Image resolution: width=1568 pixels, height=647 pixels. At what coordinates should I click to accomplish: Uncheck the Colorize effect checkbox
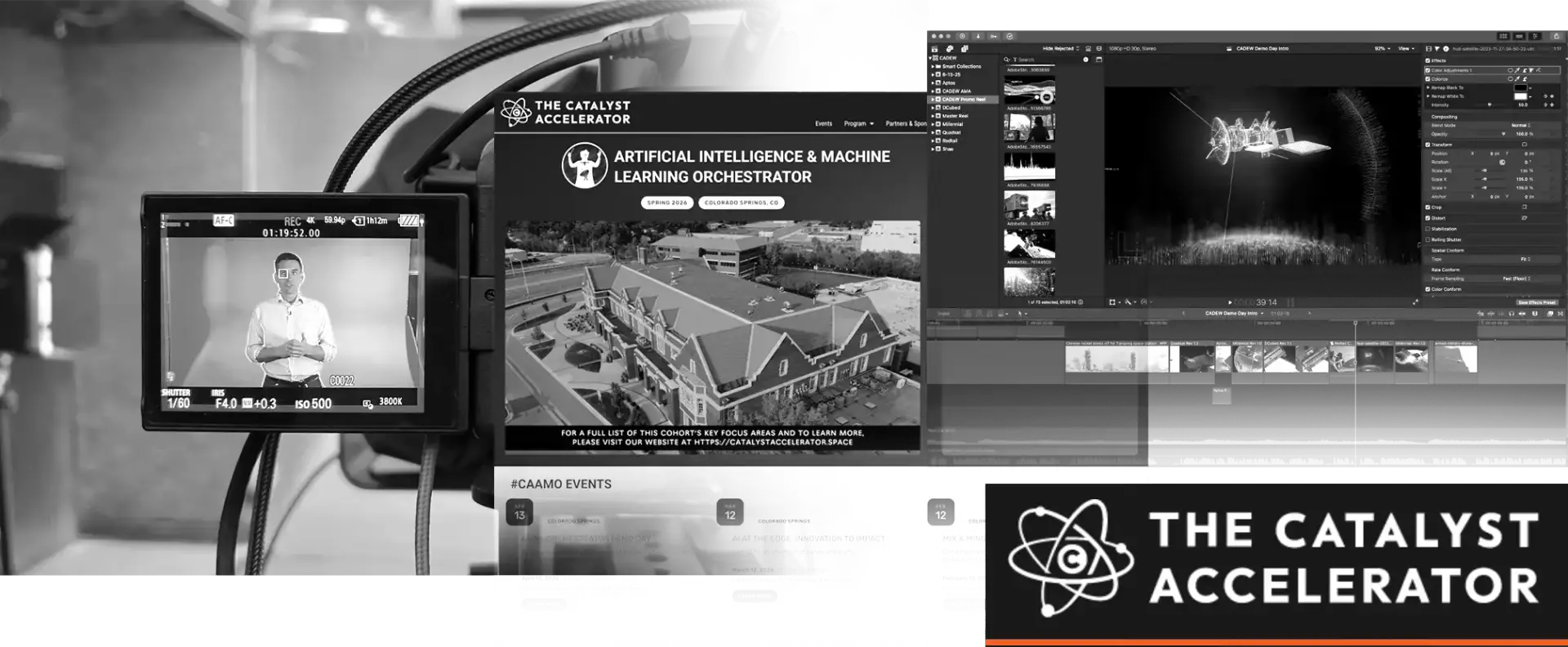[1428, 79]
